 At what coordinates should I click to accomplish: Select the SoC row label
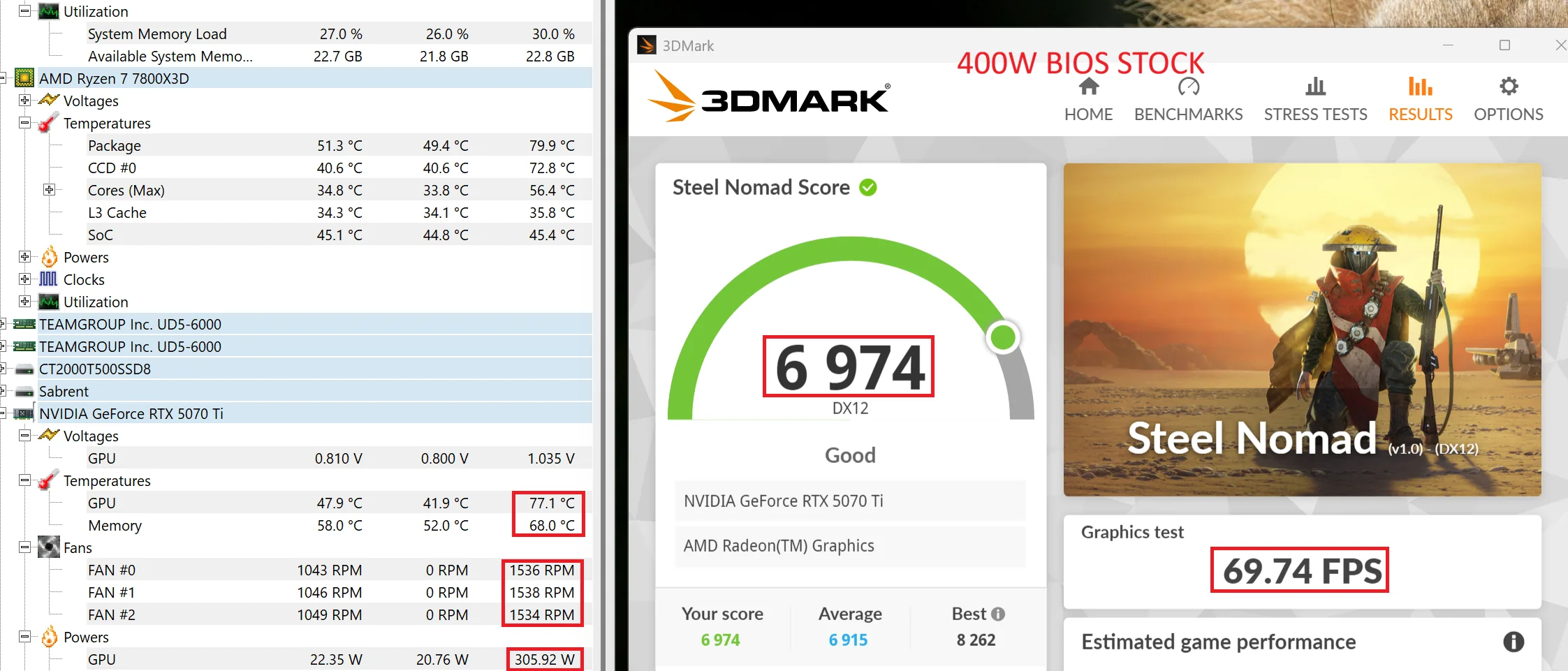click(101, 235)
